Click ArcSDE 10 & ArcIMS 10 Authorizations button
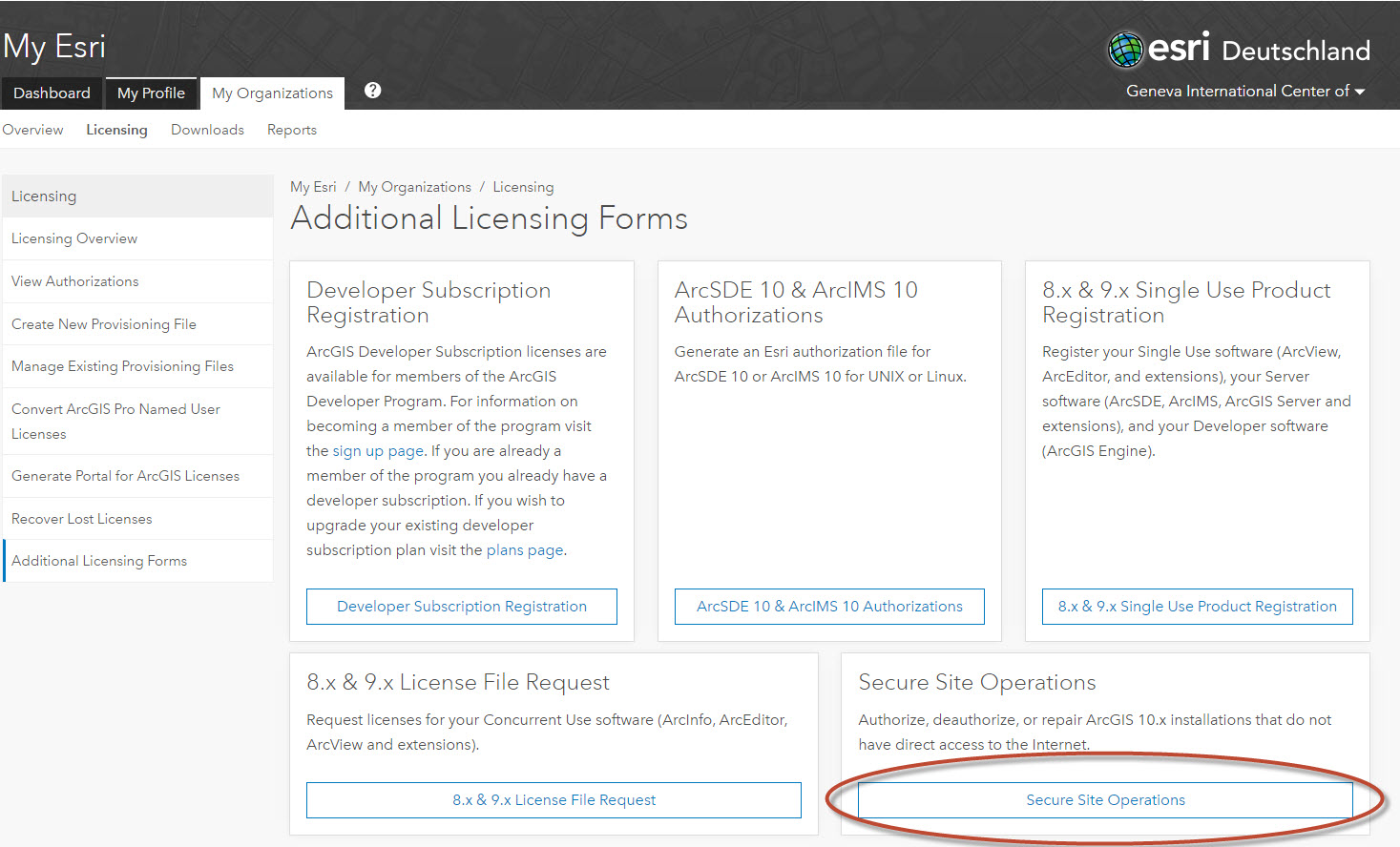The height and width of the screenshot is (847, 1400). pyautogui.click(x=828, y=607)
